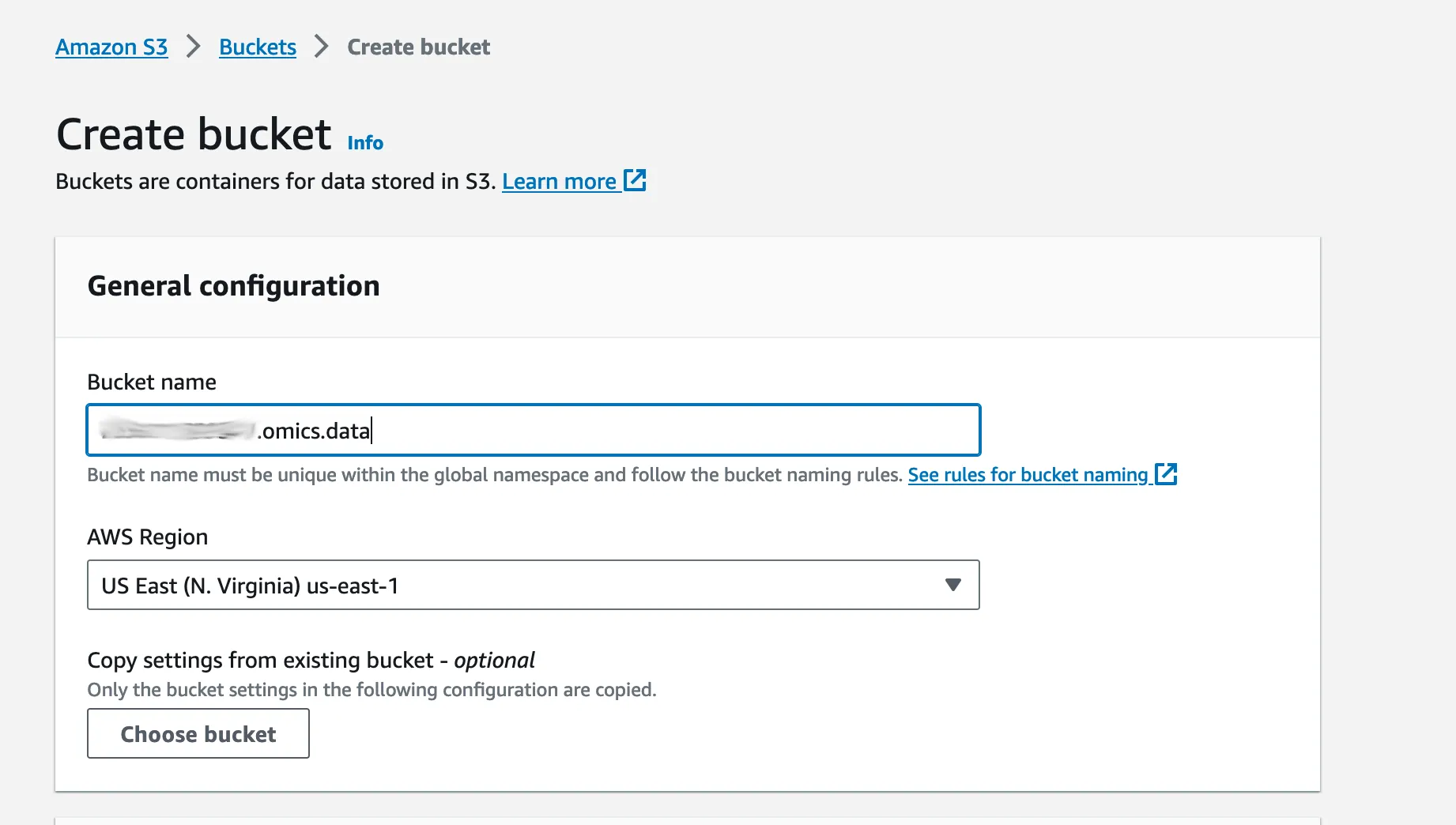Click the Info link beside Create bucket

[365, 143]
